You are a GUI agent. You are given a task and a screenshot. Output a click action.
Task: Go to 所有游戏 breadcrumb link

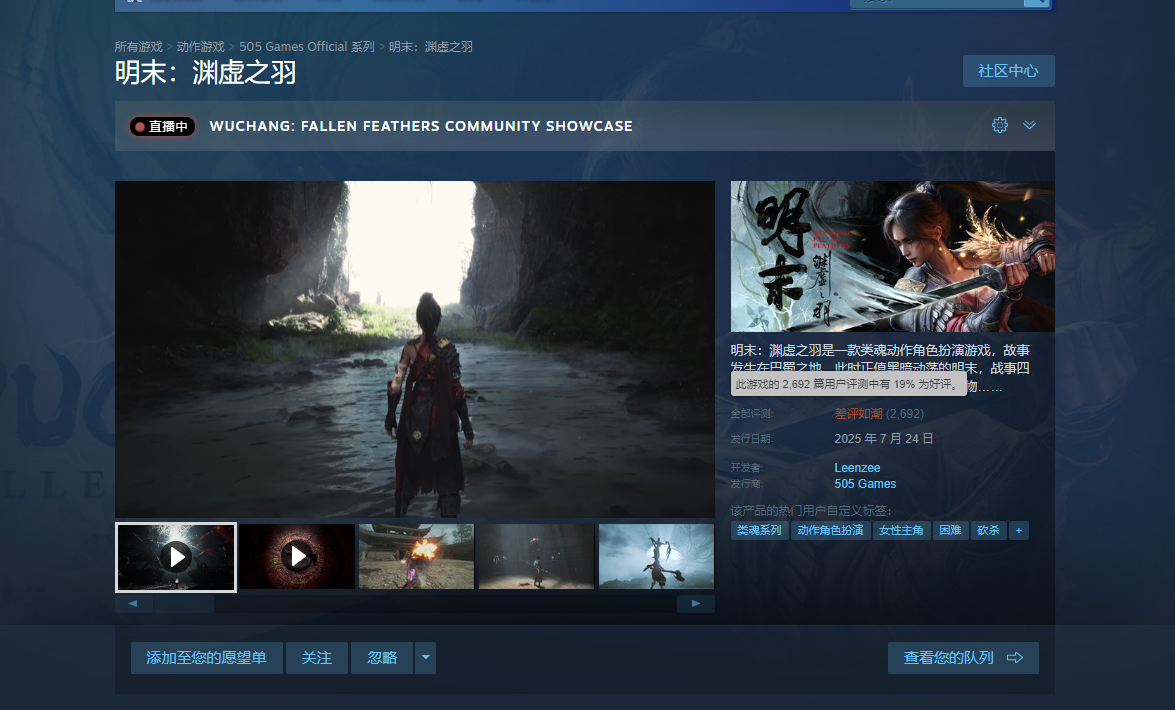pyautogui.click(x=139, y=46)
